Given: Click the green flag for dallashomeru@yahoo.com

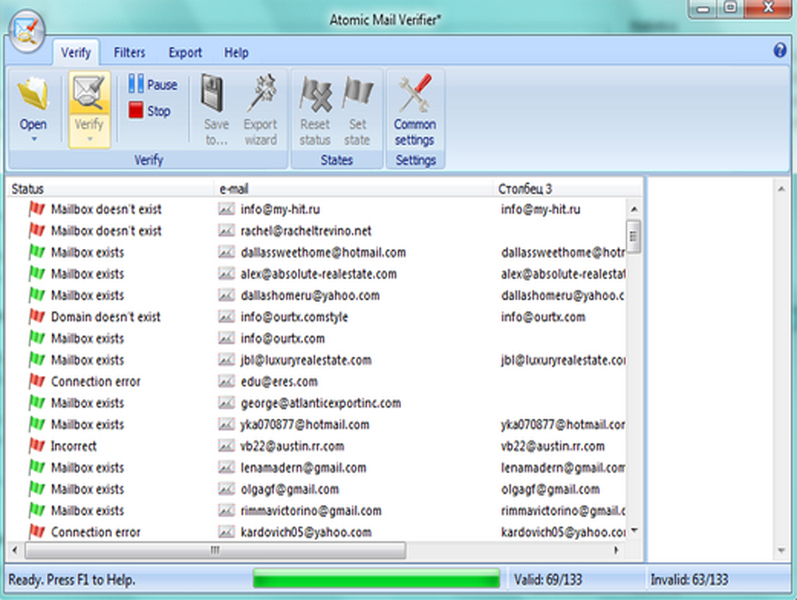Looking at the screenshot, I should coord(37,295).
